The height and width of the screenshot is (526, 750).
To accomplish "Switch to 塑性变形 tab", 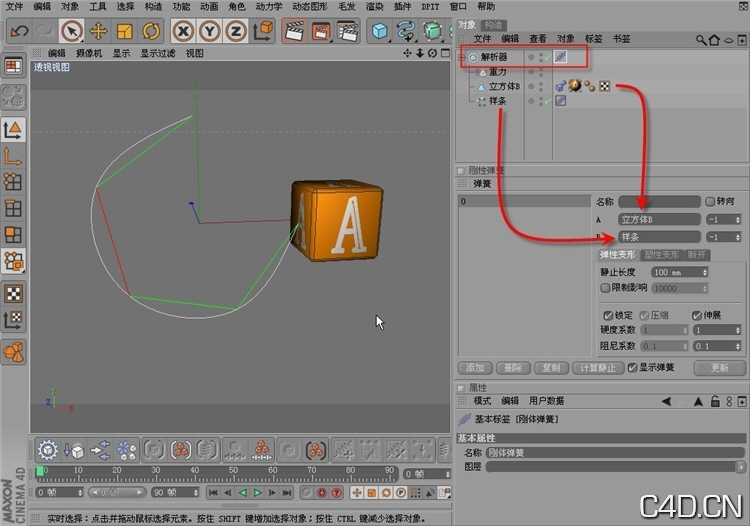I will 662,254.
